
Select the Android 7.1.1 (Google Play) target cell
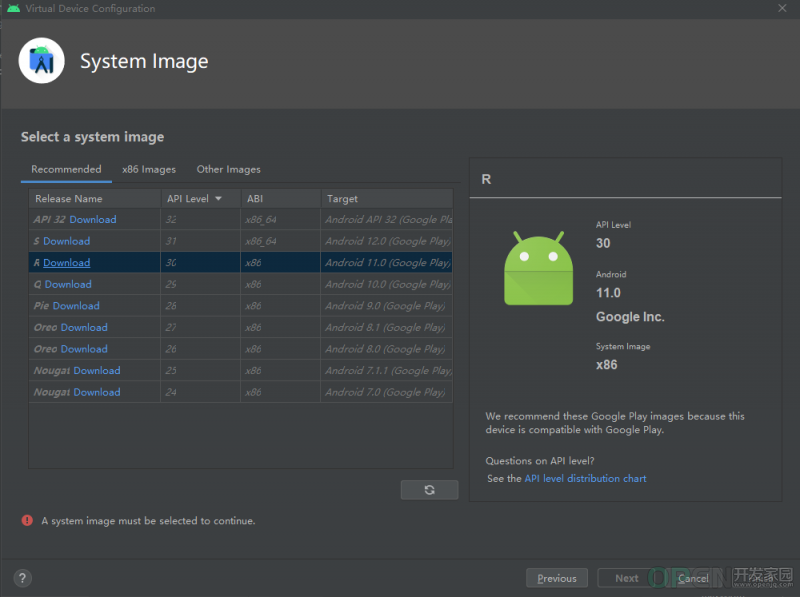[387, 370]
